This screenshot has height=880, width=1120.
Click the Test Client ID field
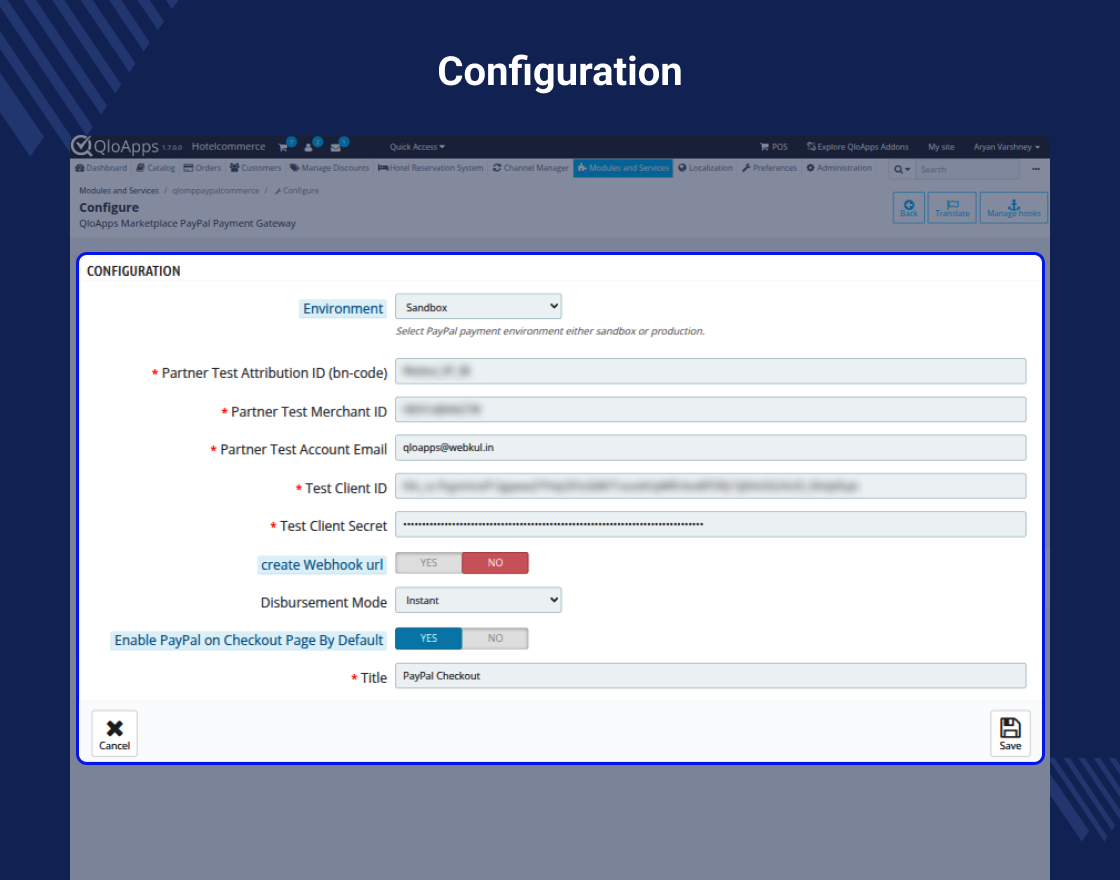711,486
